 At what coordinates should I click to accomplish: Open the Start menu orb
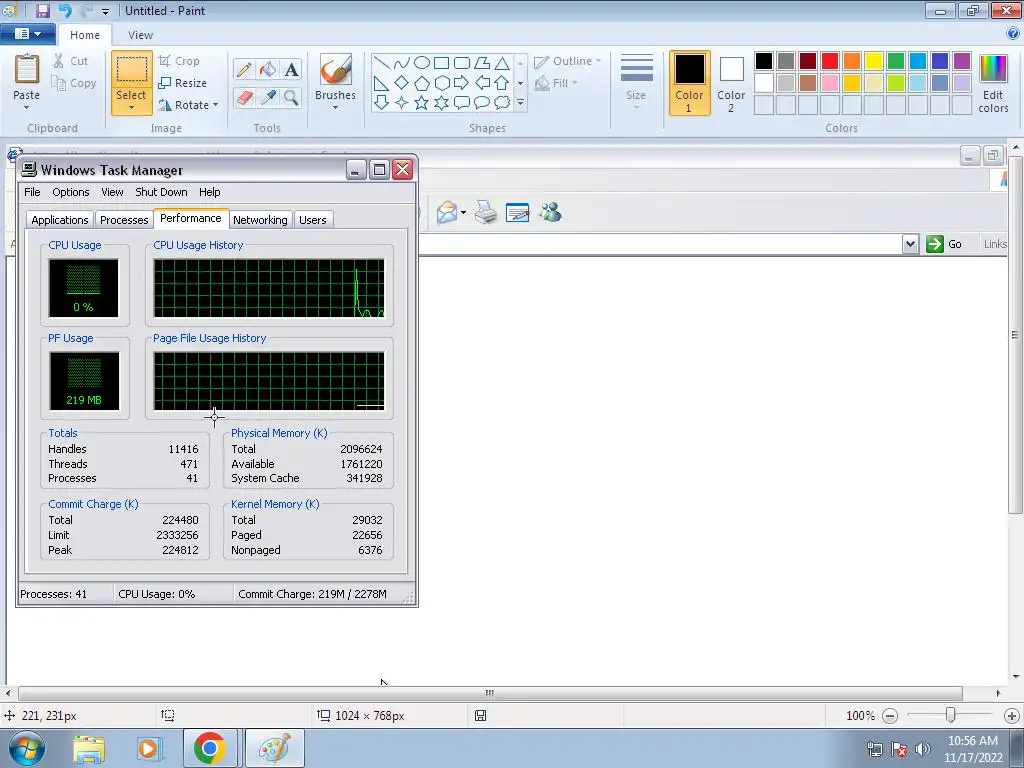[27, 748]
